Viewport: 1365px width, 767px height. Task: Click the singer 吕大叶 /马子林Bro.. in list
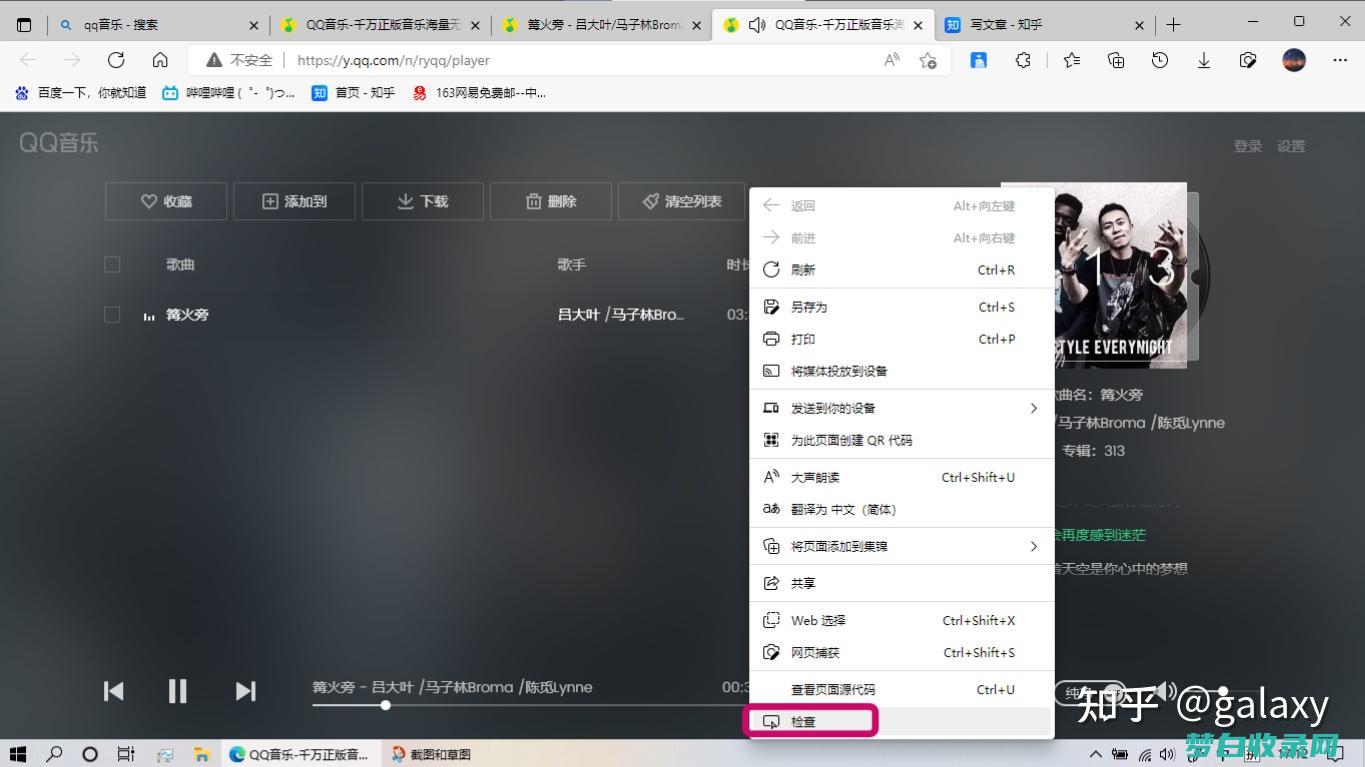[x=621, y=314]
